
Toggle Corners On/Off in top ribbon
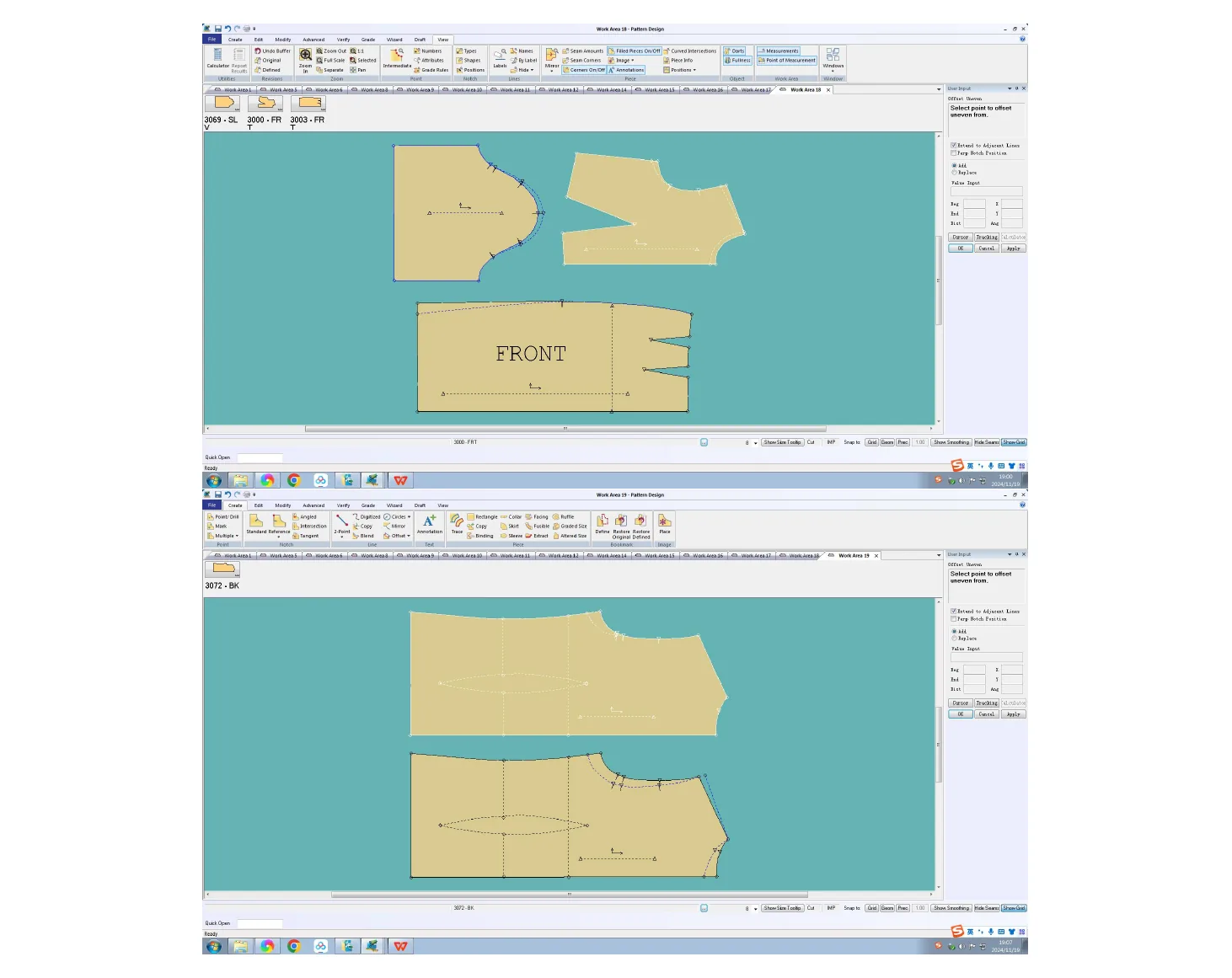point(584,70)
